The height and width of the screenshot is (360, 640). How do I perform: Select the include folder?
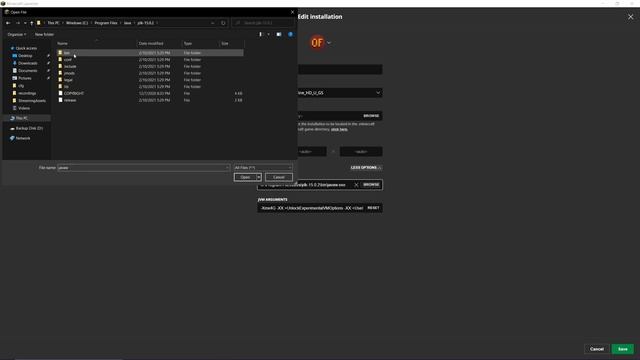click(x=150, y=66)
